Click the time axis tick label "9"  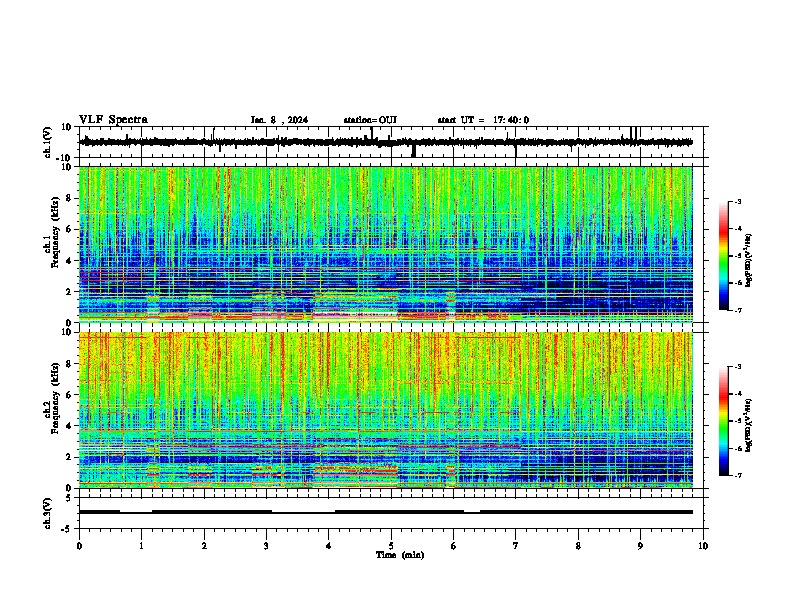click(x=640, y=546)
